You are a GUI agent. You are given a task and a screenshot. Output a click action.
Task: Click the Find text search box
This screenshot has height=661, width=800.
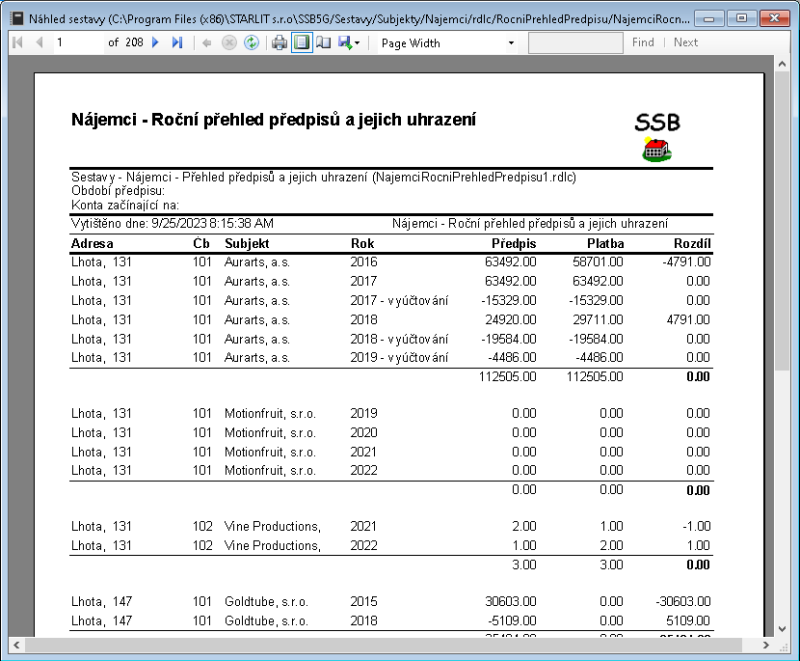point(574,43)
